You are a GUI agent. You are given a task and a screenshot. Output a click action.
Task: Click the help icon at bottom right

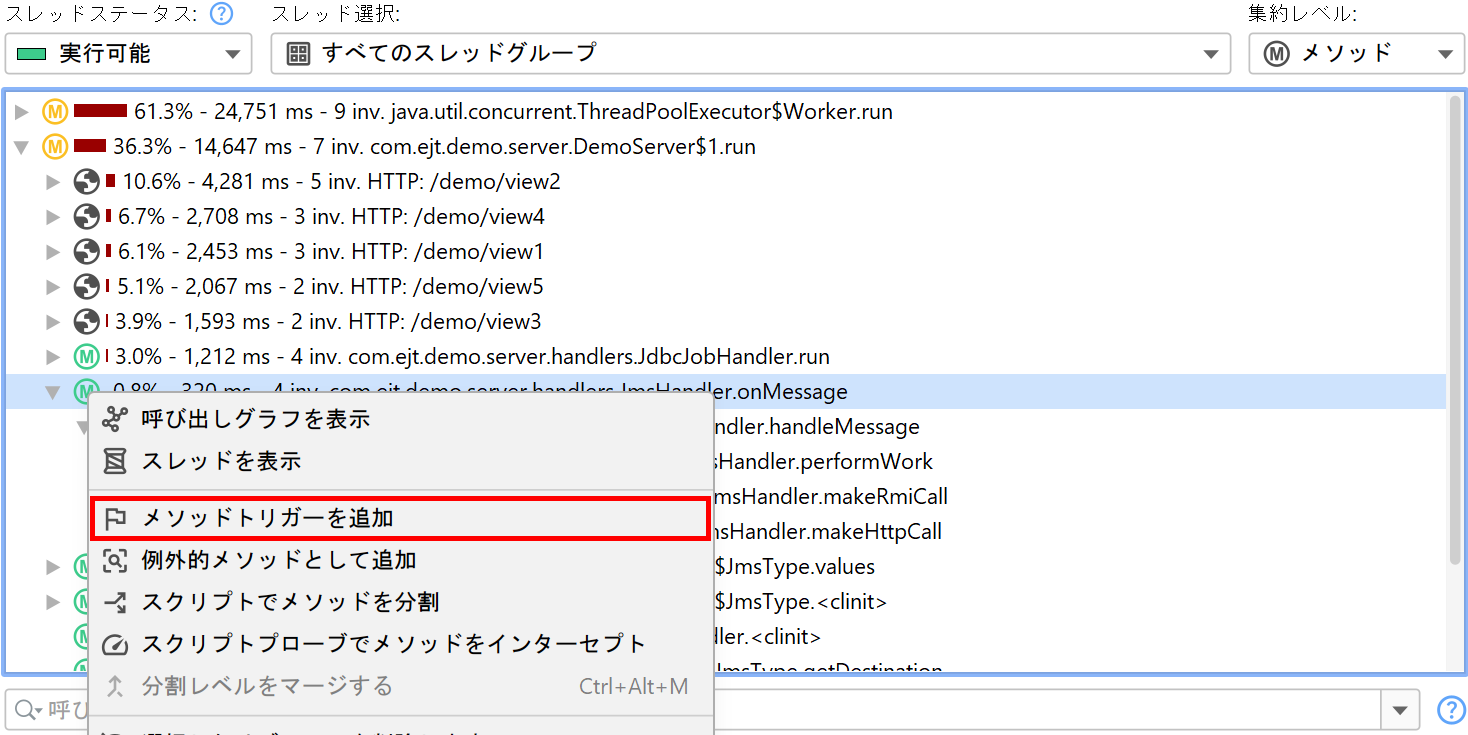point(1450,710)
